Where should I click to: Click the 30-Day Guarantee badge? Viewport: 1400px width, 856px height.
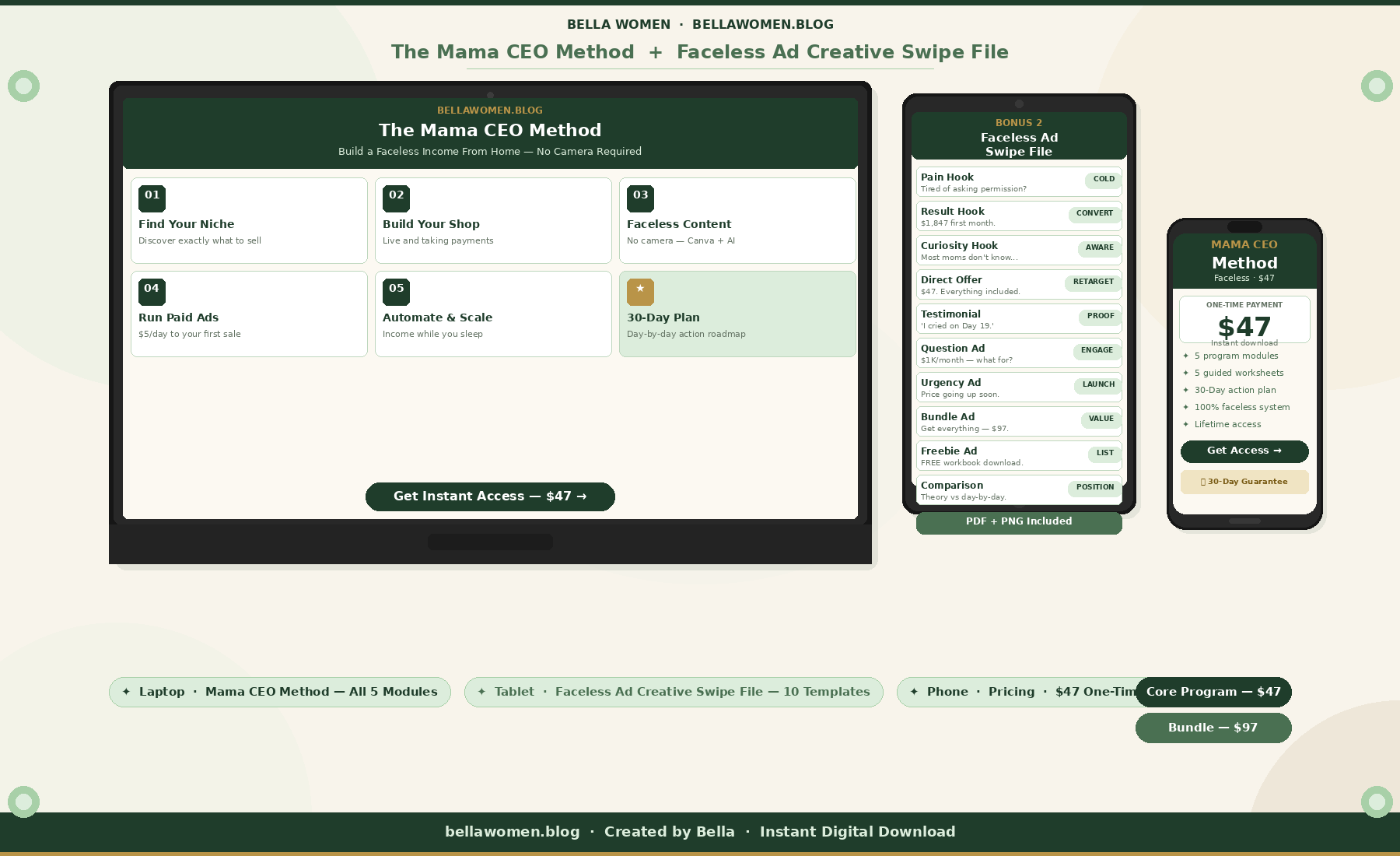point(1244,482)
